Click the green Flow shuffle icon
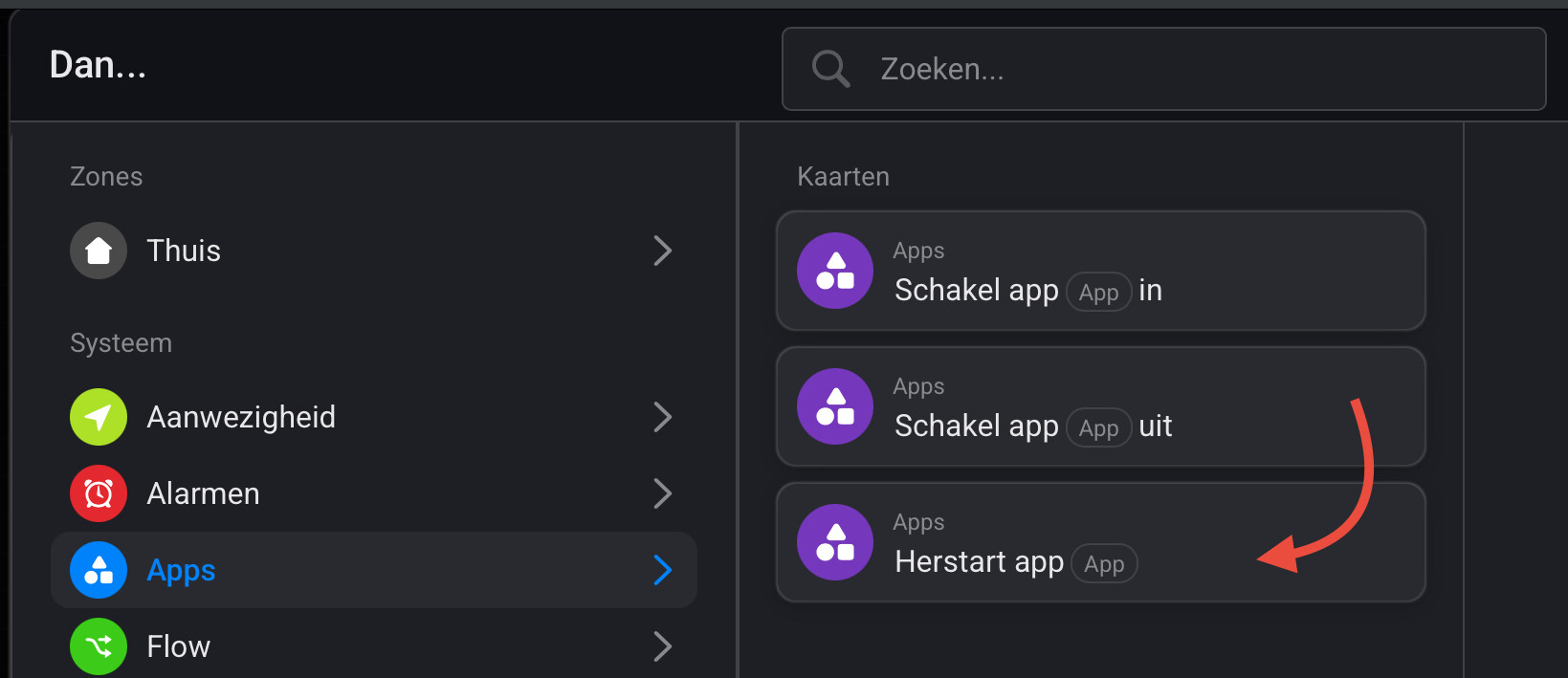 click(99, 646)
